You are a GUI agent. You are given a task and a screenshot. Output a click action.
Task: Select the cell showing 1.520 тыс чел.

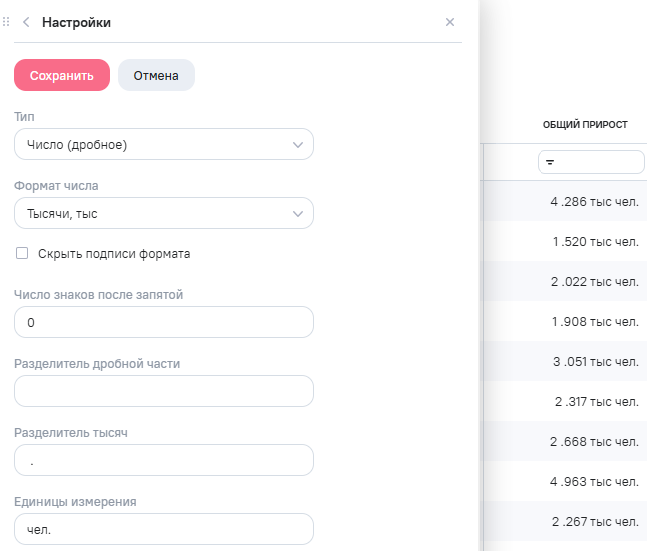[x=594, y=242]
